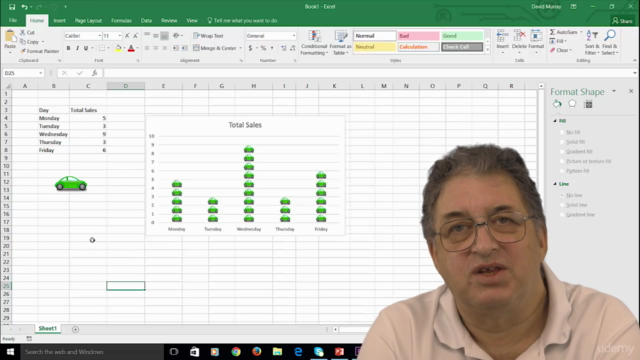Click the Format cells icon

pyautogui.click(x=536, y=36)
